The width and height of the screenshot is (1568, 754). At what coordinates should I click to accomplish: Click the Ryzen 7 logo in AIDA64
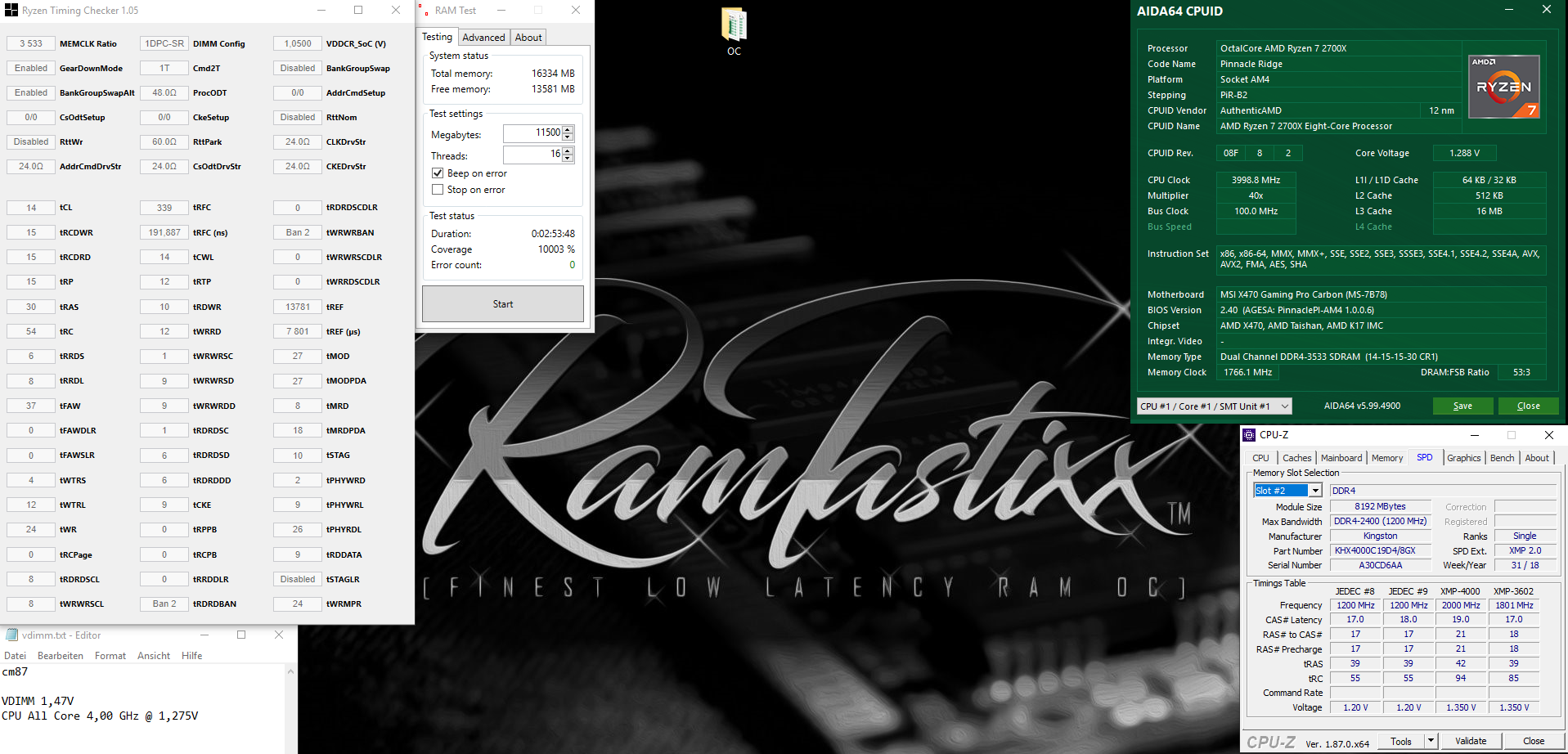point(1504,87)
